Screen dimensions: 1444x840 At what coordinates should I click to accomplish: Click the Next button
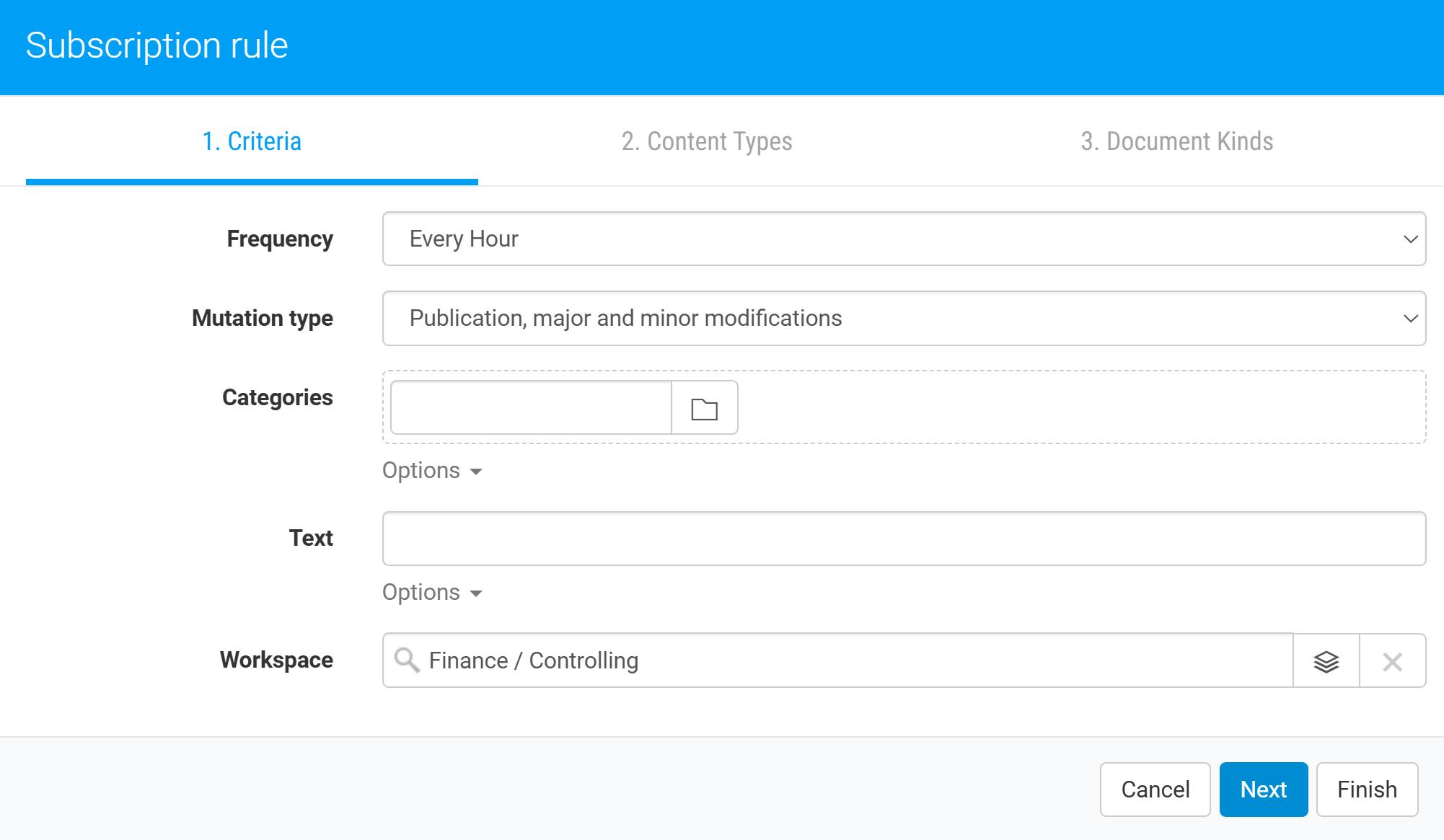(1263, 790)
